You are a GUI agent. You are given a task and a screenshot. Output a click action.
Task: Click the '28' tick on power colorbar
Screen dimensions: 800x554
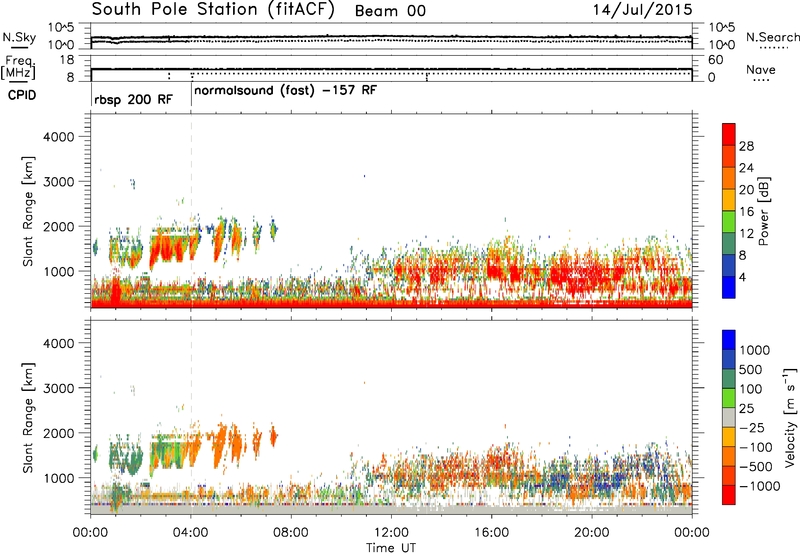[746, 146]
